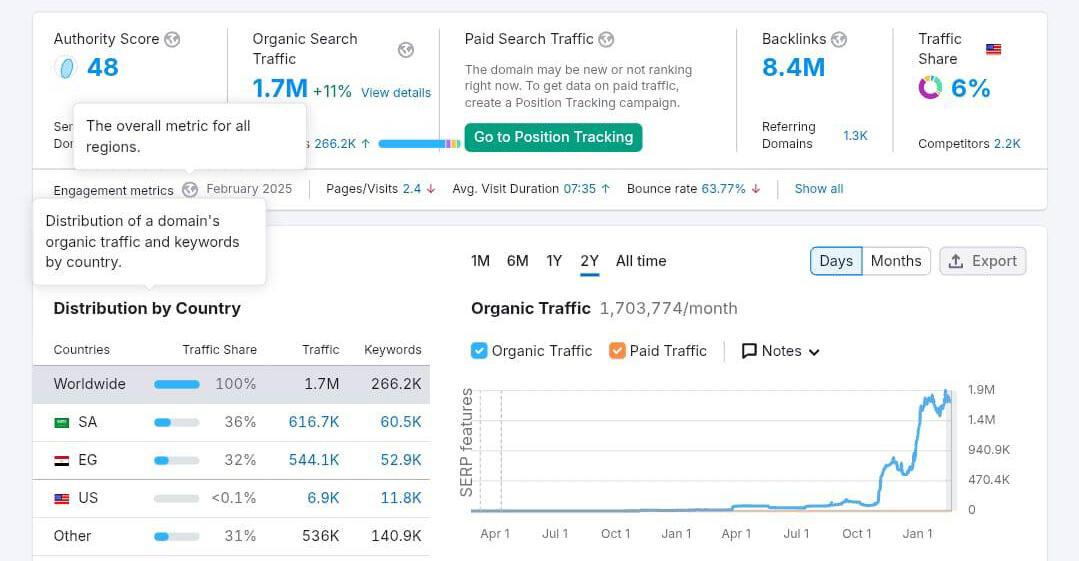Click the Saudi Arabia flag icon
The height and width of the screenshot is (561, 1079).
[x=62, y=422]
